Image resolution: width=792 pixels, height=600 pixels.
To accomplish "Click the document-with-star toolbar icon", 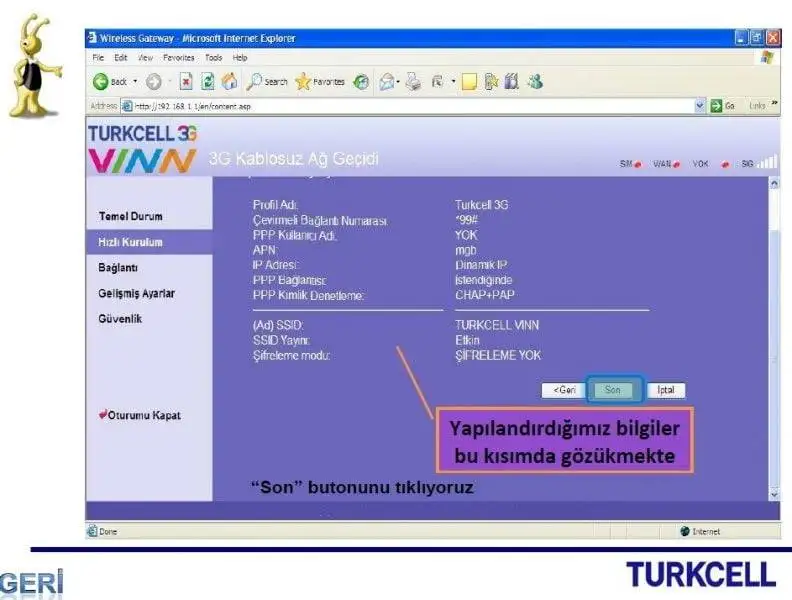I will point(491,81).
